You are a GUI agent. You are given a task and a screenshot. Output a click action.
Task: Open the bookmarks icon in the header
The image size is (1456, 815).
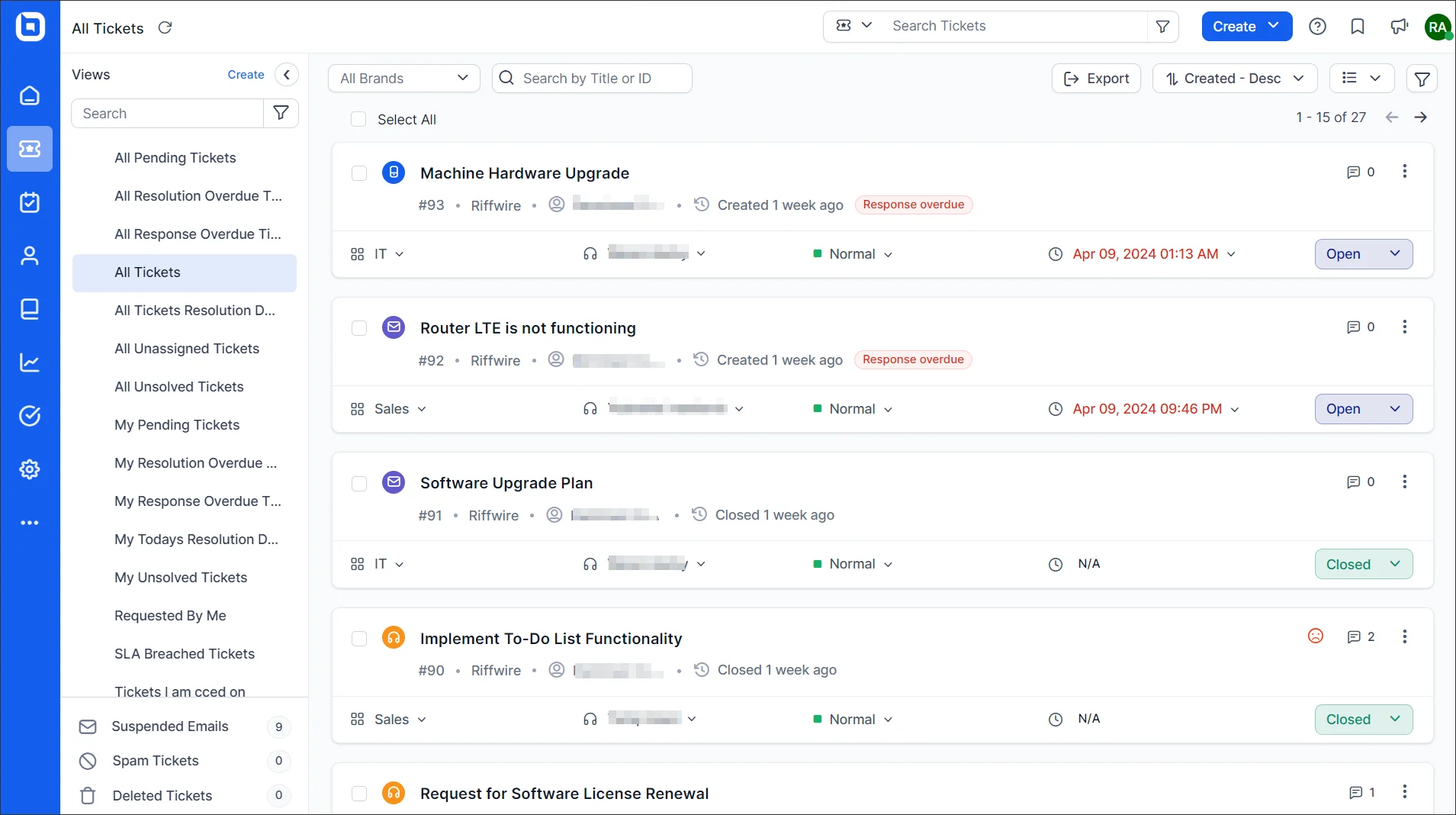[1358, 26]
